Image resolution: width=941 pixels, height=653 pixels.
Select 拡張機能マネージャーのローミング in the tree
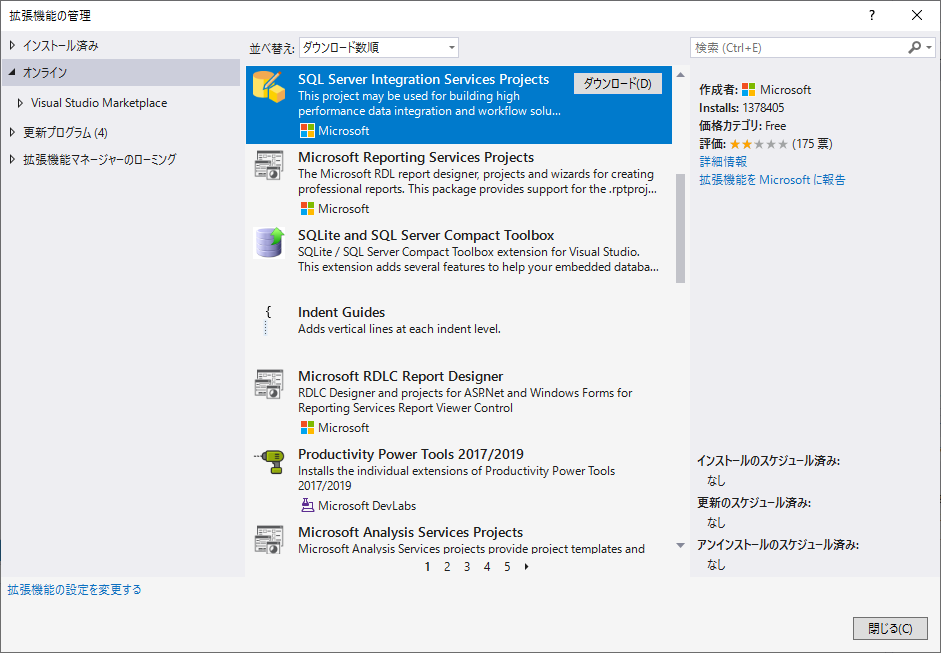(x=99, y=160)
